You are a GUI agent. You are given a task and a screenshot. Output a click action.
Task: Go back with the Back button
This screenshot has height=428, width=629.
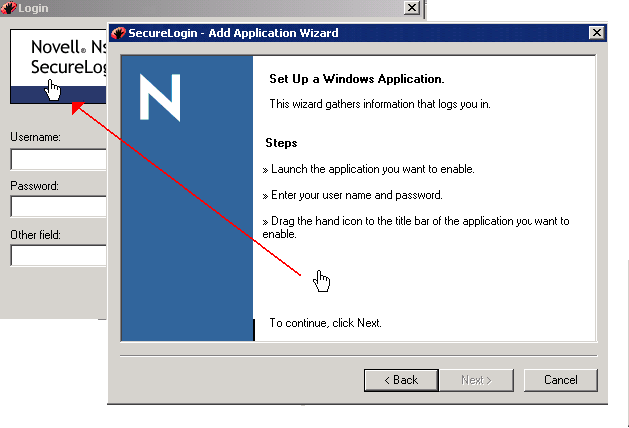click(401, 380)
